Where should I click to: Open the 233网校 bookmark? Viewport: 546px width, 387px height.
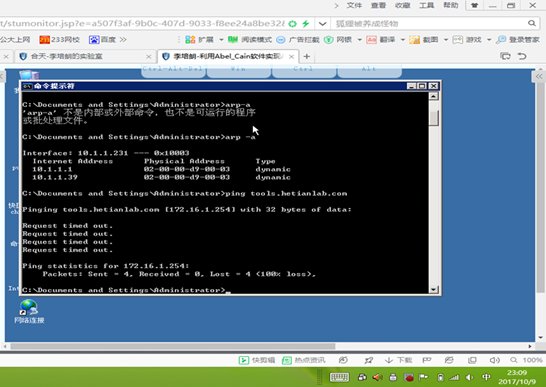[x=60, y=40]
